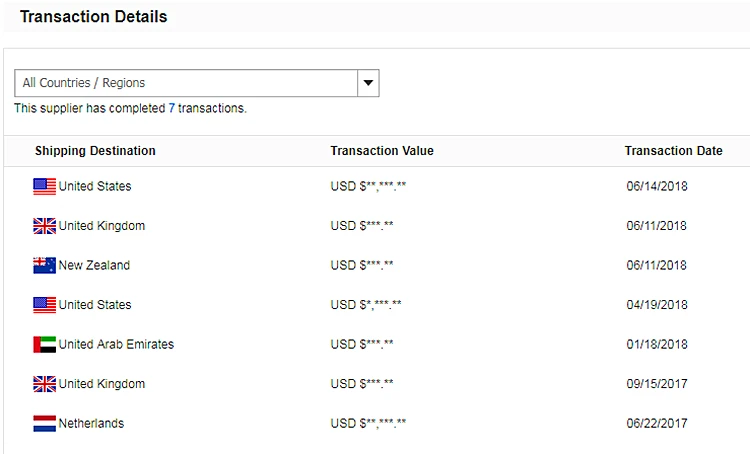Screen dimensions: 750x454
Task: Click the United Kingdom flag dated 06/11/2018
Action: [44, 226]
